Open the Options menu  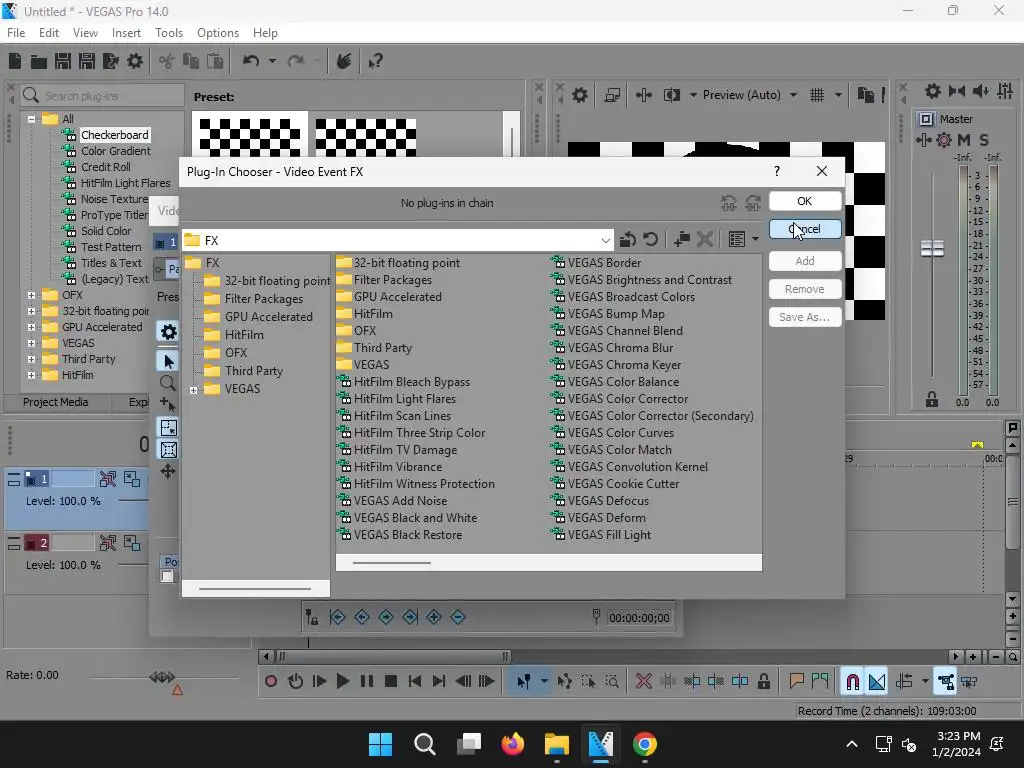point(217,33)
